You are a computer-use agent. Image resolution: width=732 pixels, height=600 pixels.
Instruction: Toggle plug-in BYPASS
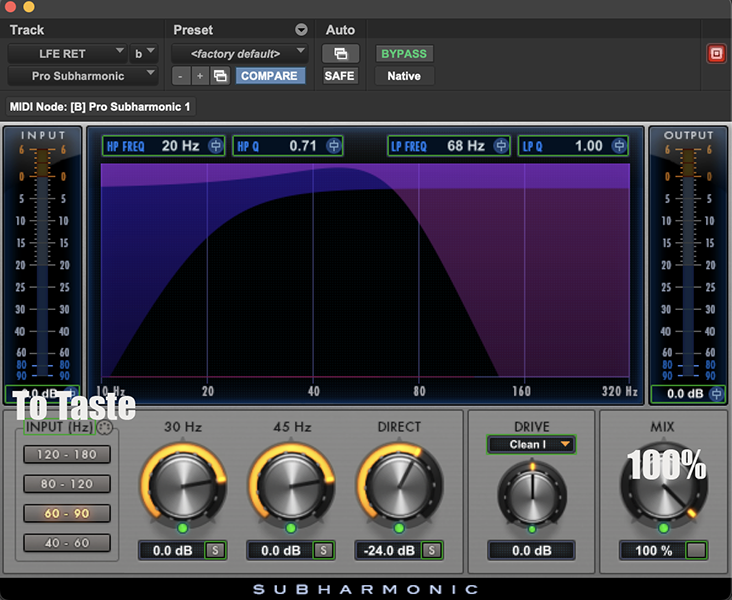point(404,54)
